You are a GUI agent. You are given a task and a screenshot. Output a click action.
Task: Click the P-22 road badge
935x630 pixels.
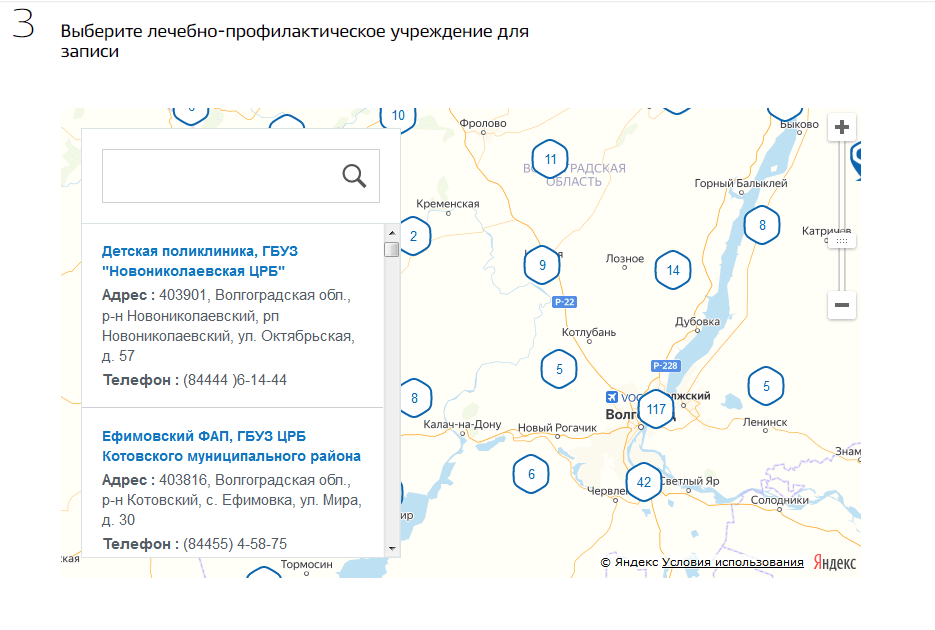[x=564, y=302]
